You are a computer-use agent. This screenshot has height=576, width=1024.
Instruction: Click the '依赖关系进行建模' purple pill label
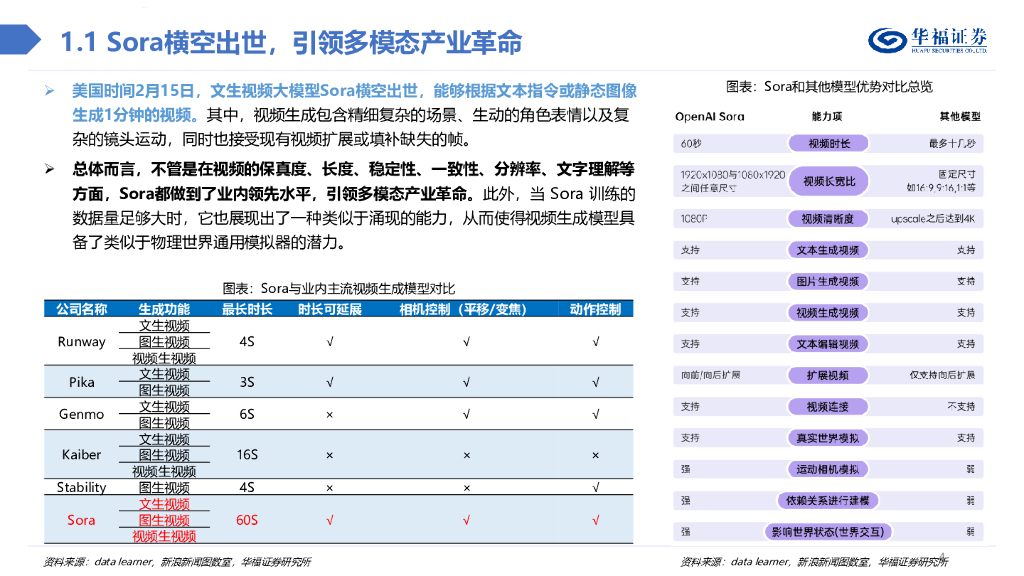coord(828,501)
